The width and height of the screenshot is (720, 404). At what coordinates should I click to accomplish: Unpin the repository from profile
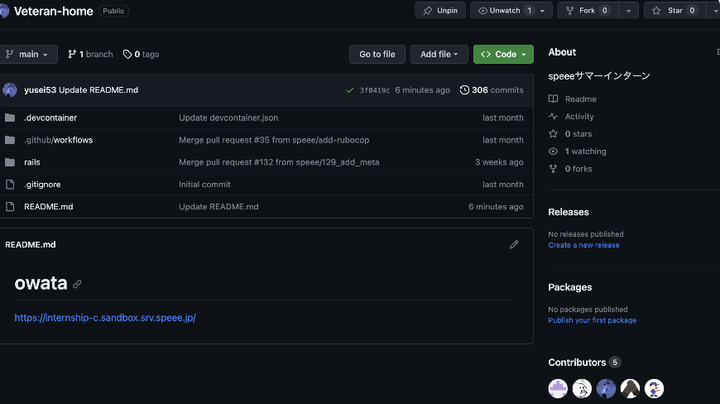tap(440, 11)
